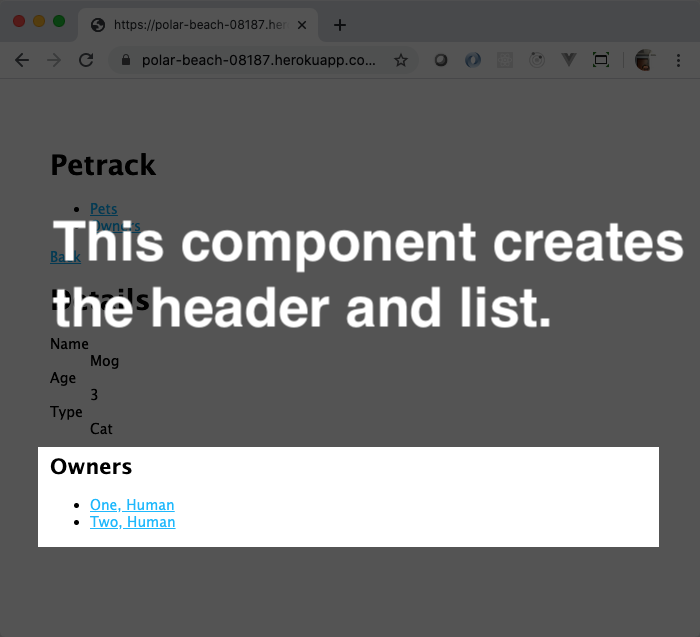Click the V-shaped extension icon
700x637 pixels.
[x=569, y=60]
